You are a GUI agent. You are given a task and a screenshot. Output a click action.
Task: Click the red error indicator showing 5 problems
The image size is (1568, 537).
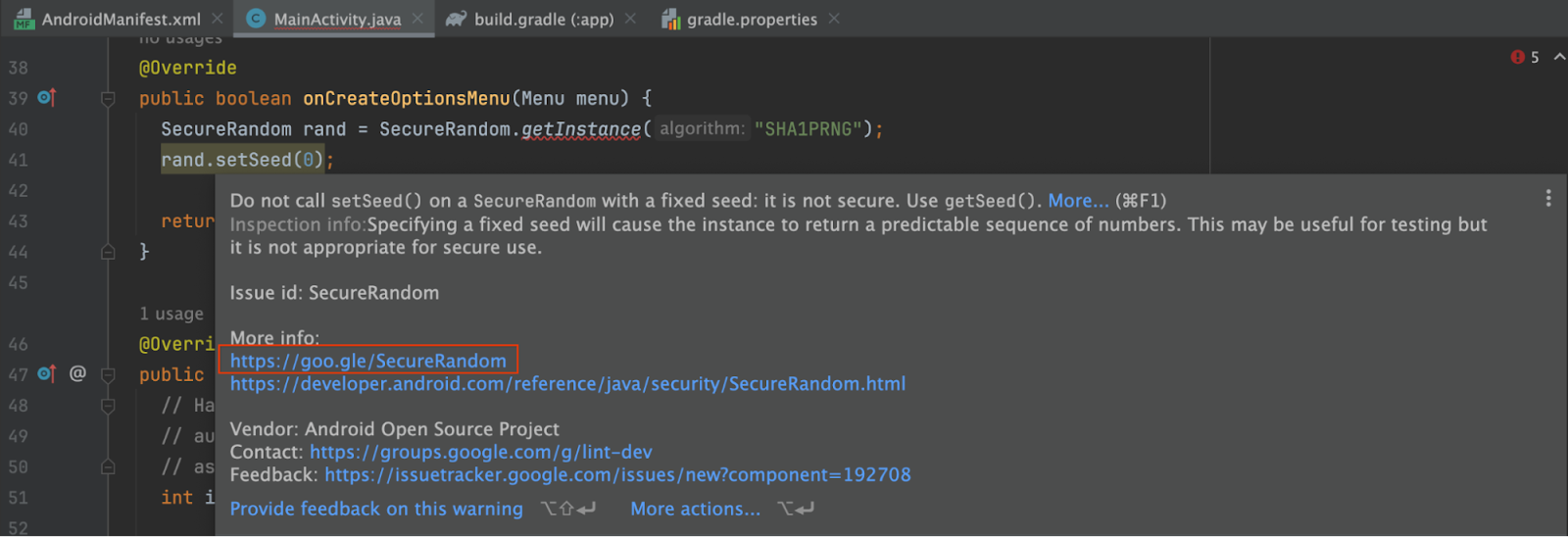pyautogui.click(x=1524, y=57)
